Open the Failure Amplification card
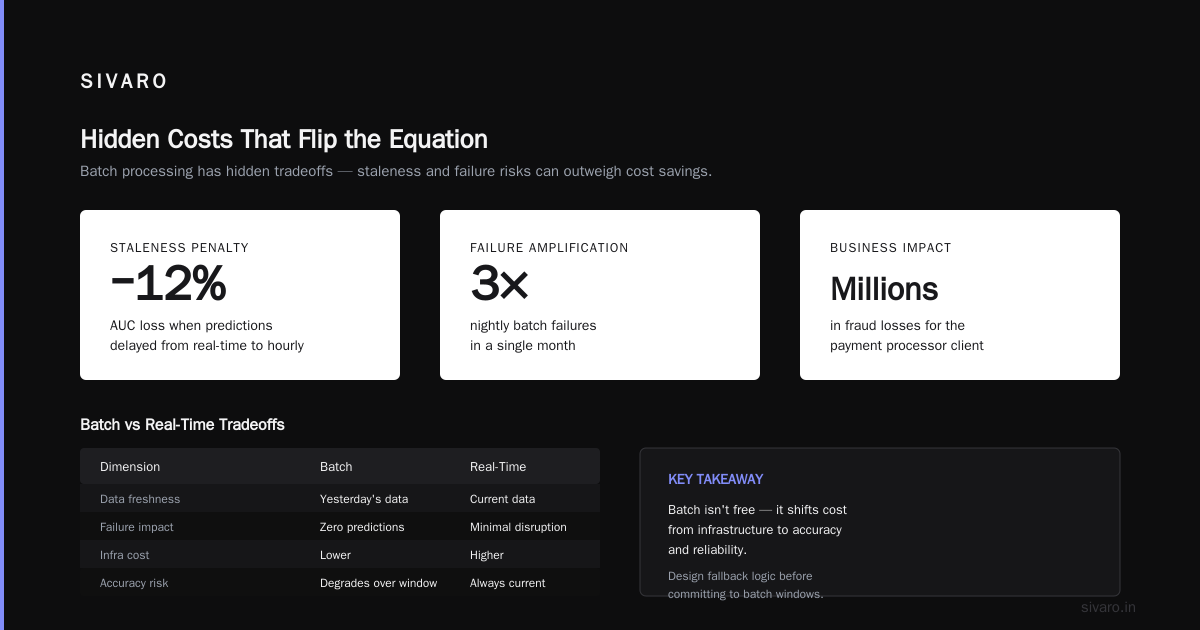Screen dimensions: 1200x630 pos(600,295)
